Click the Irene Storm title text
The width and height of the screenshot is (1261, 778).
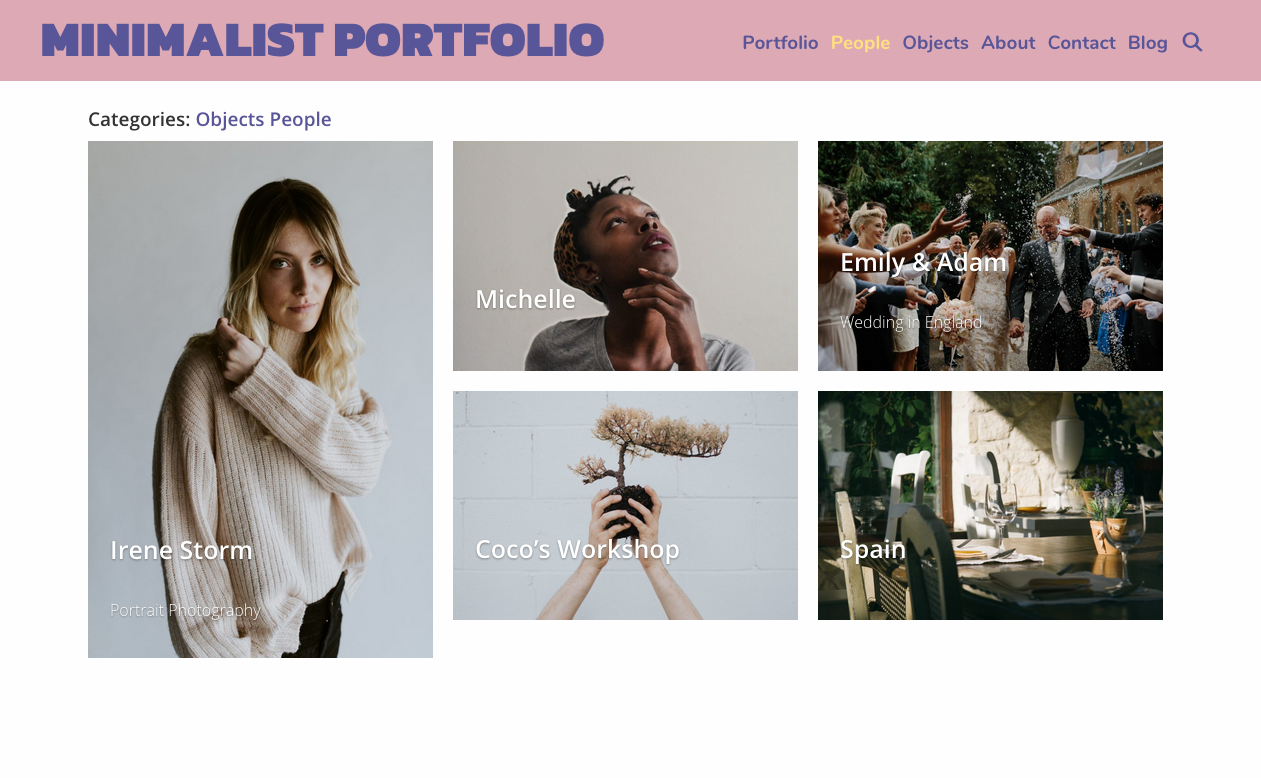181,550
